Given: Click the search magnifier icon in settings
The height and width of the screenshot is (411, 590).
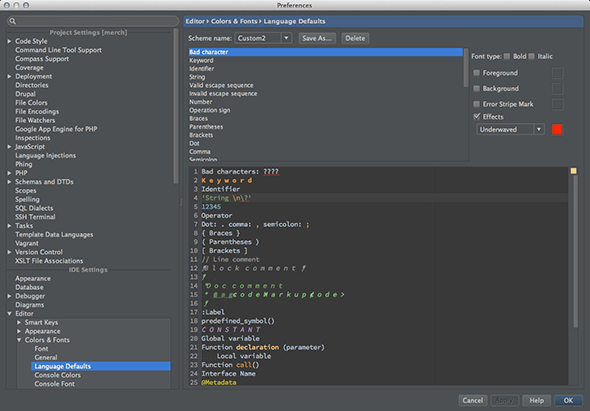Looking at the screenshot, I should tap(12, 21).
